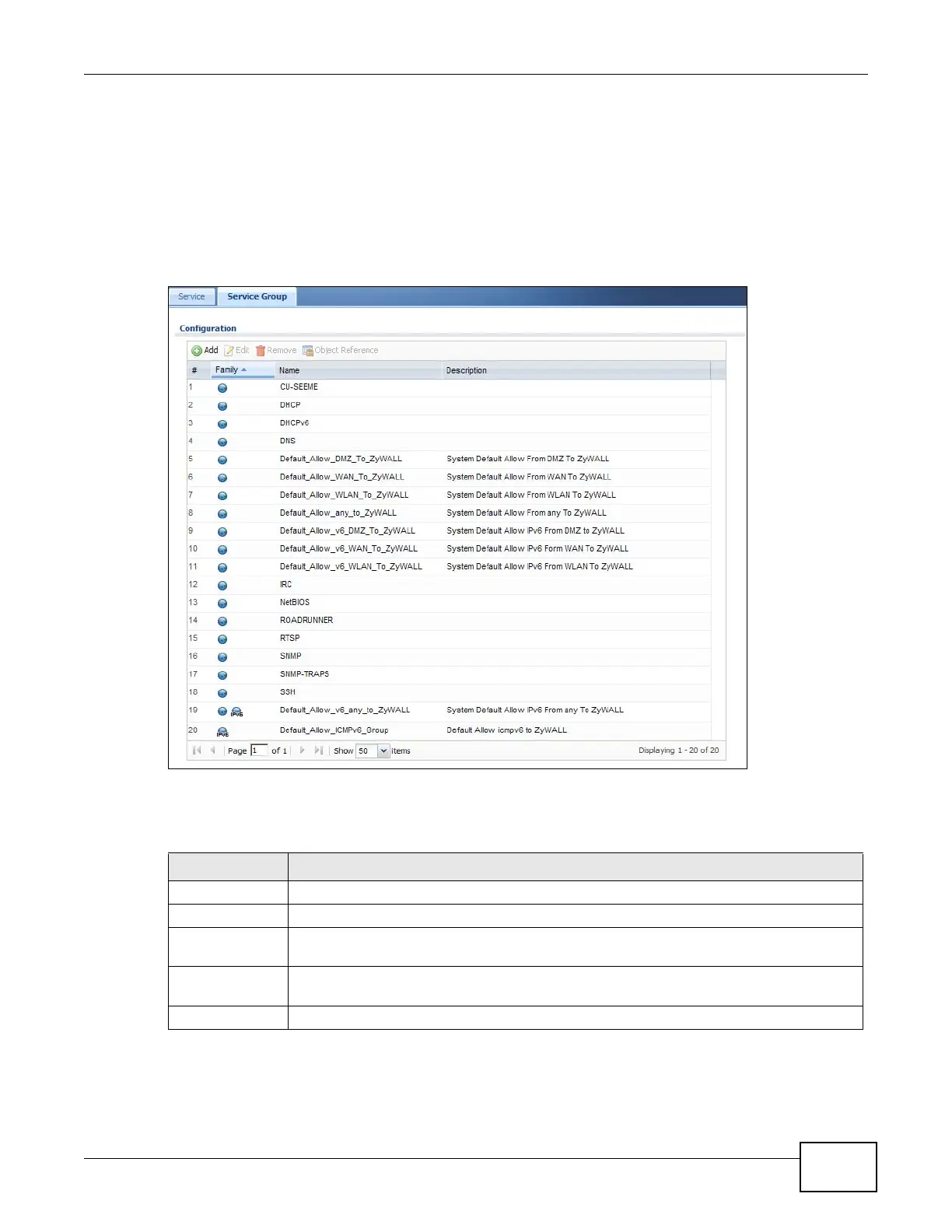Click Default_Allow_ICMPv6_Group name
Viewport: 952px width, 1232px height.
point(334,730)
